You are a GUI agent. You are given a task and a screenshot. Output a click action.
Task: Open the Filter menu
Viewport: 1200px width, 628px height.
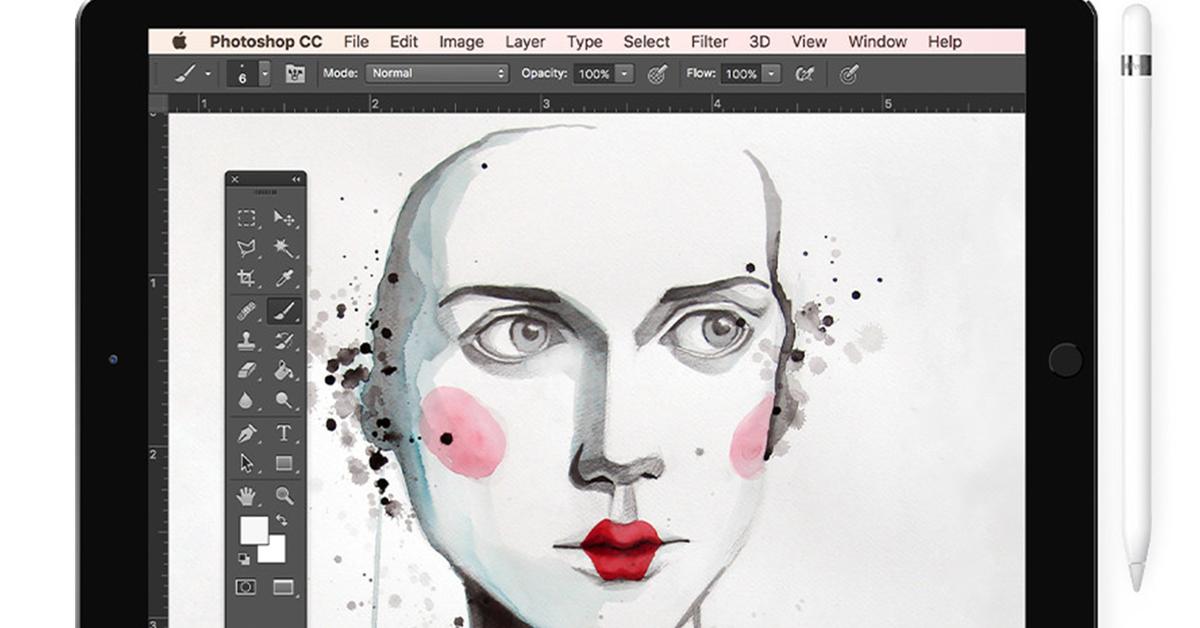coord(709,42)
